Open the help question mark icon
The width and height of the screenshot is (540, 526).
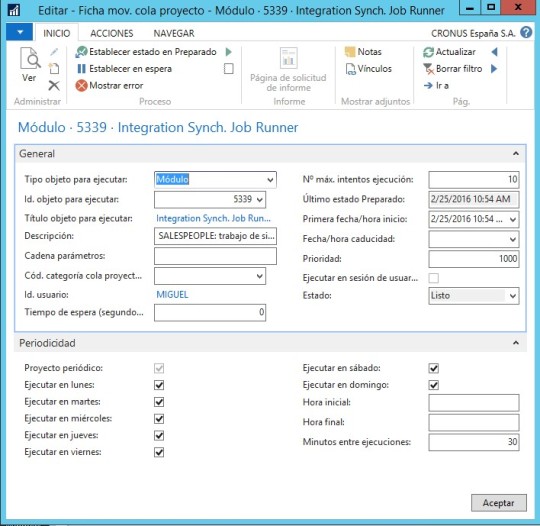point(526,33)
